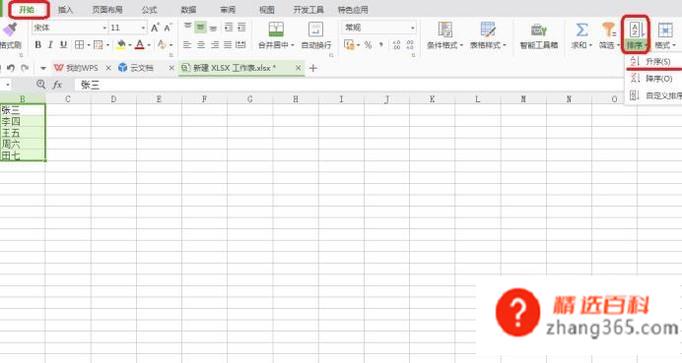Click the increase decimal places icon

point(396,45)
